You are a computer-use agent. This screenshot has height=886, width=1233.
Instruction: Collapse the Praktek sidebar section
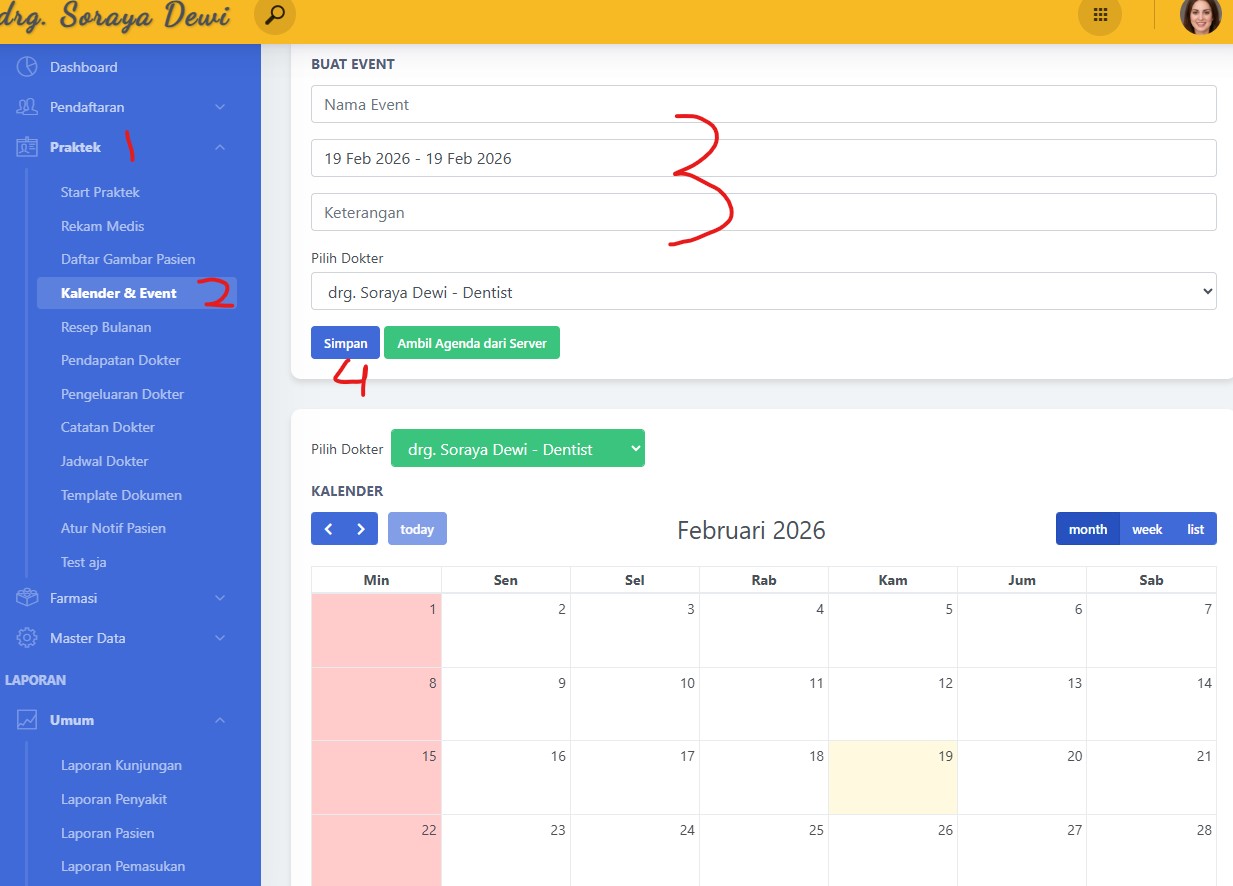(x=219, y=147)
